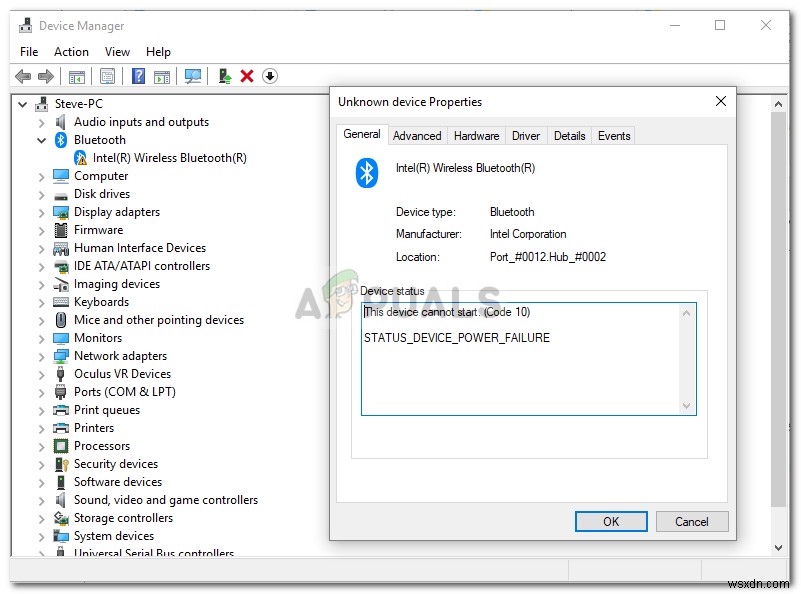Open the Action menu
The image size is (801, 594).
pyautogui.click(x=72, y=52)
